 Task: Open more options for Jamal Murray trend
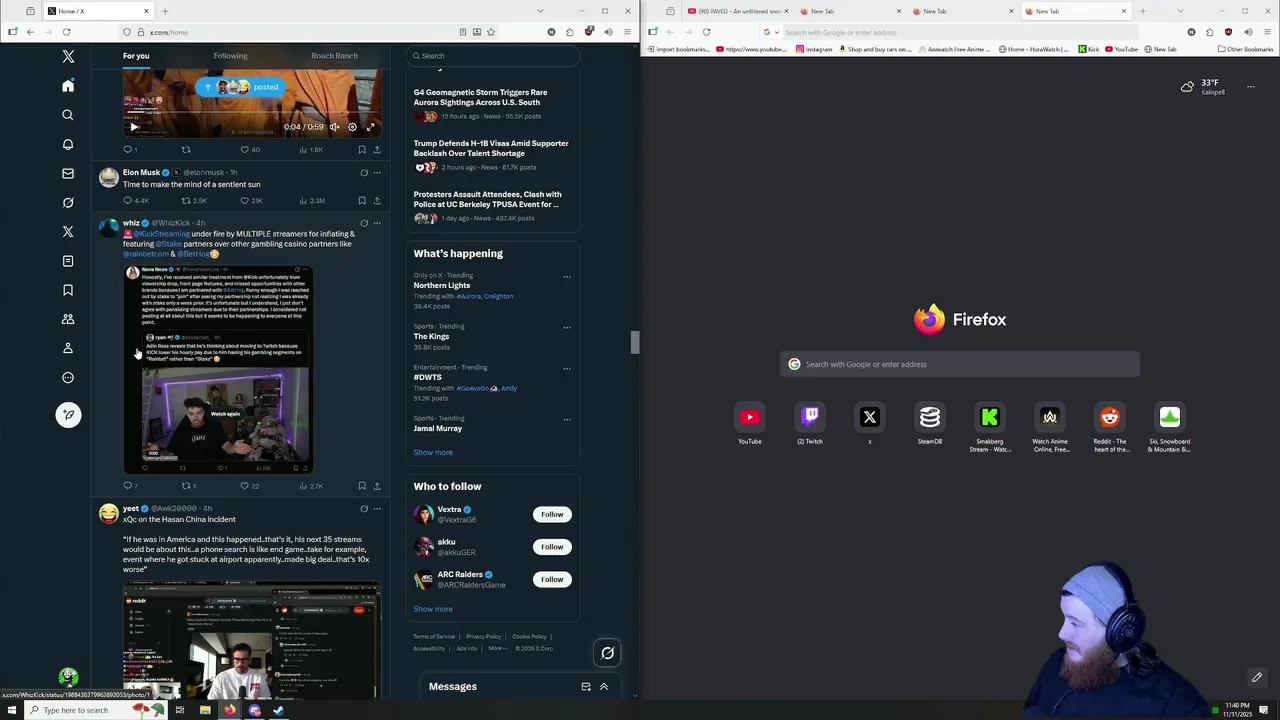click(567, 420)
